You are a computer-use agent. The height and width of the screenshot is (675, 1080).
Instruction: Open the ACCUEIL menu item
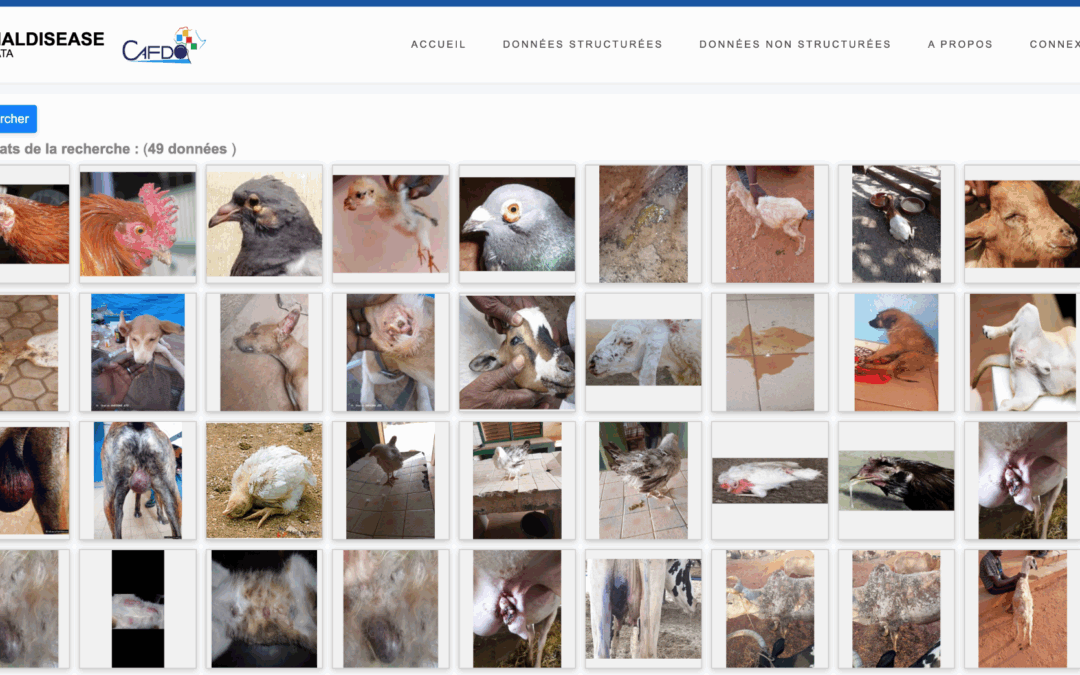coord(438,44)
